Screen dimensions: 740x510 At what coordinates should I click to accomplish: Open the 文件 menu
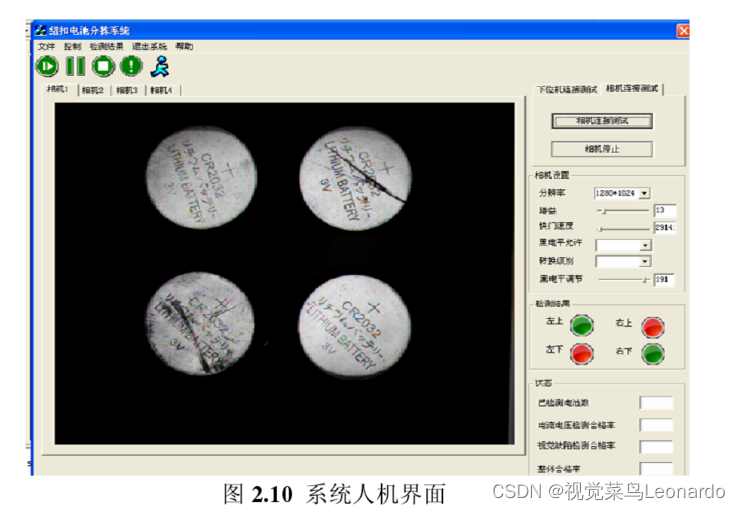(x=46, y=46)
